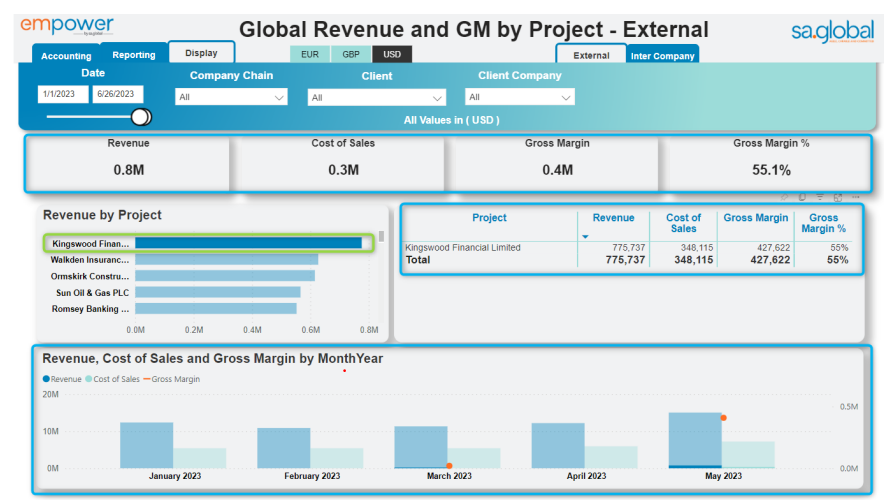Sort table by Revenue column header
This screenshot has width=884, height=504.
point(613,218)
